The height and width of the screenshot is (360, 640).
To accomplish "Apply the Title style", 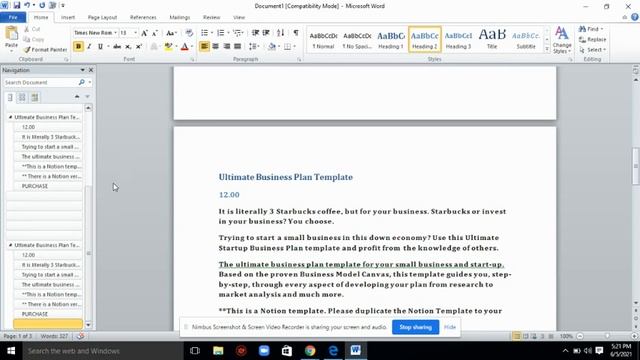I will coord(492,40).
